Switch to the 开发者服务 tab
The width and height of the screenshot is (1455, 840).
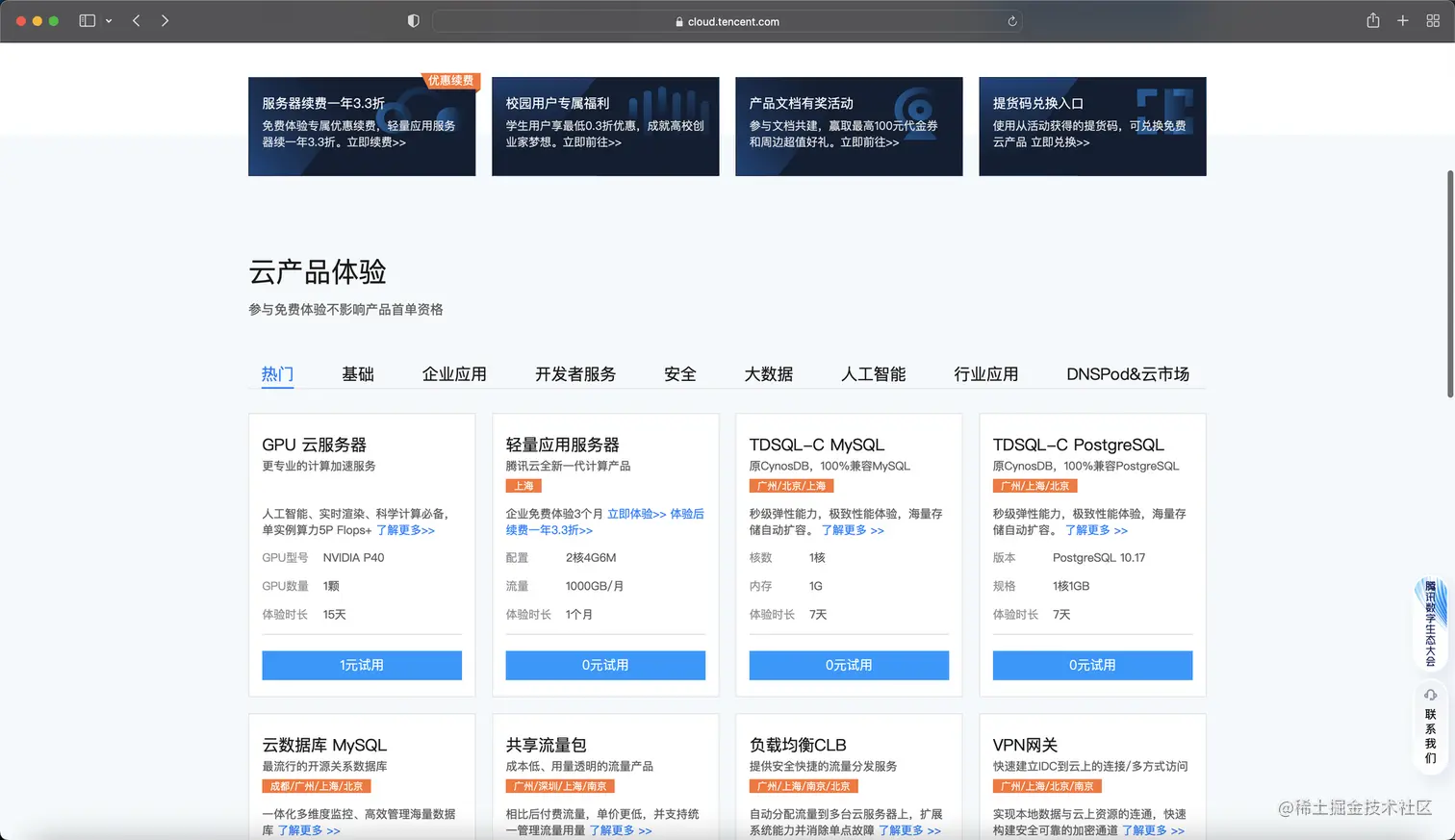(x=575, y=374)
